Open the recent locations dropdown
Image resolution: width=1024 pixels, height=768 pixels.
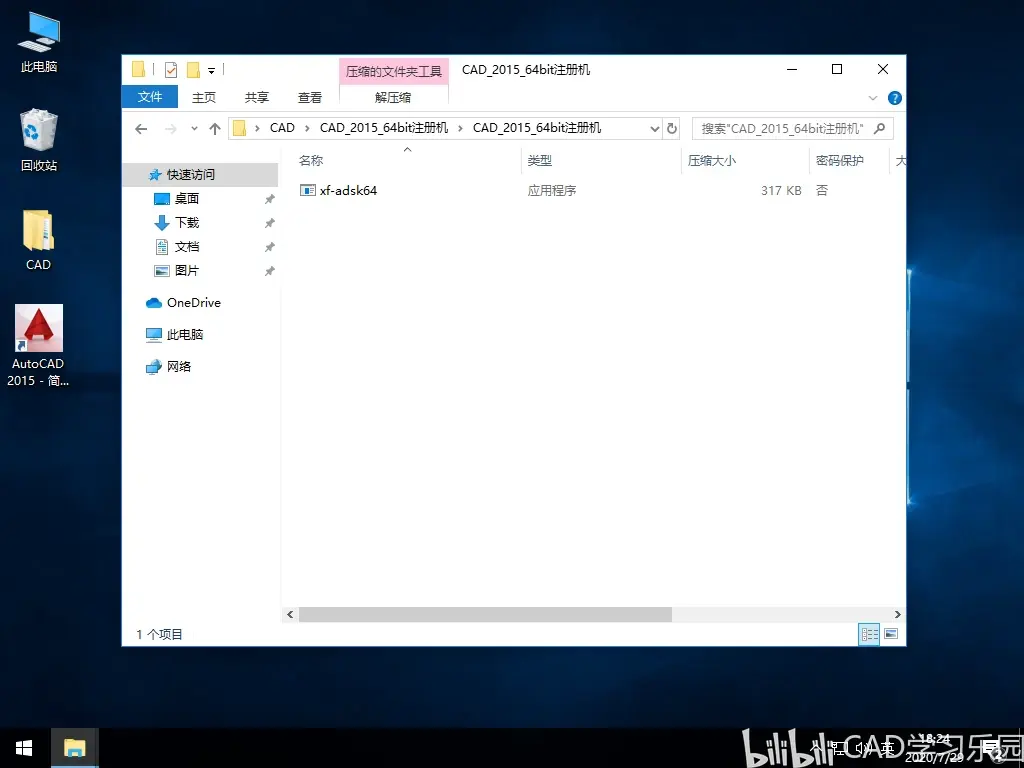pyautogui.click(x=194, y=129)
